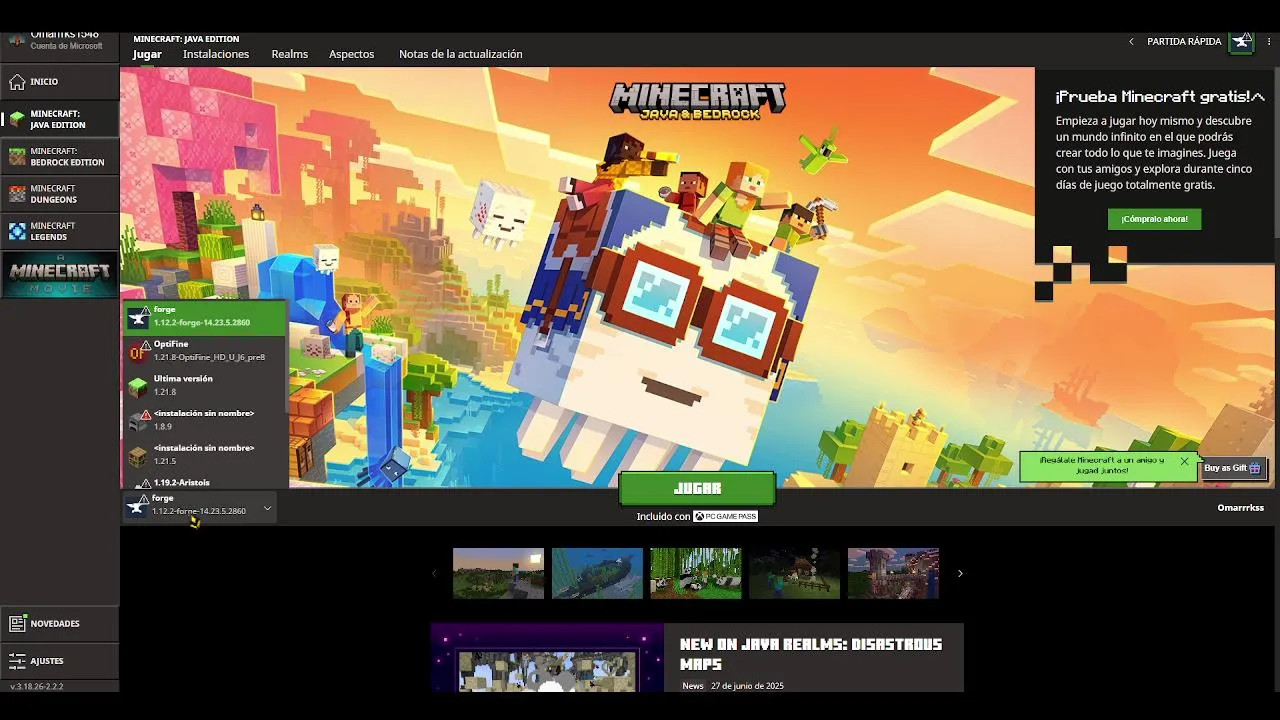The image size is (1280, 720).
Task: Click PC Game Pass badge
Action: (x=725, y=517)
